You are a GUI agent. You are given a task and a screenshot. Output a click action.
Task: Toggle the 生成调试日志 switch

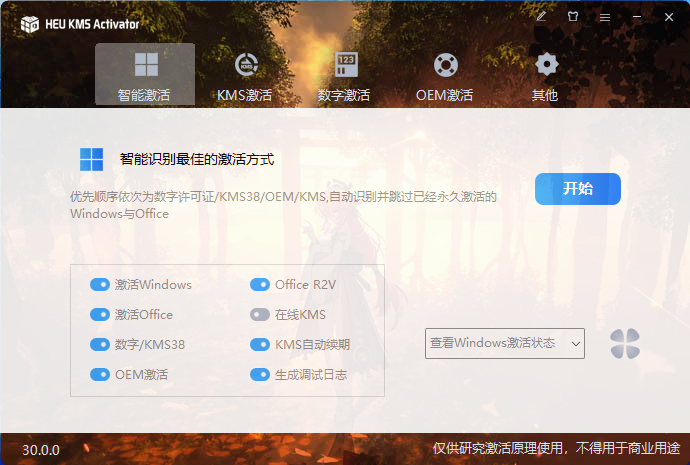click(x=260, y=375)
